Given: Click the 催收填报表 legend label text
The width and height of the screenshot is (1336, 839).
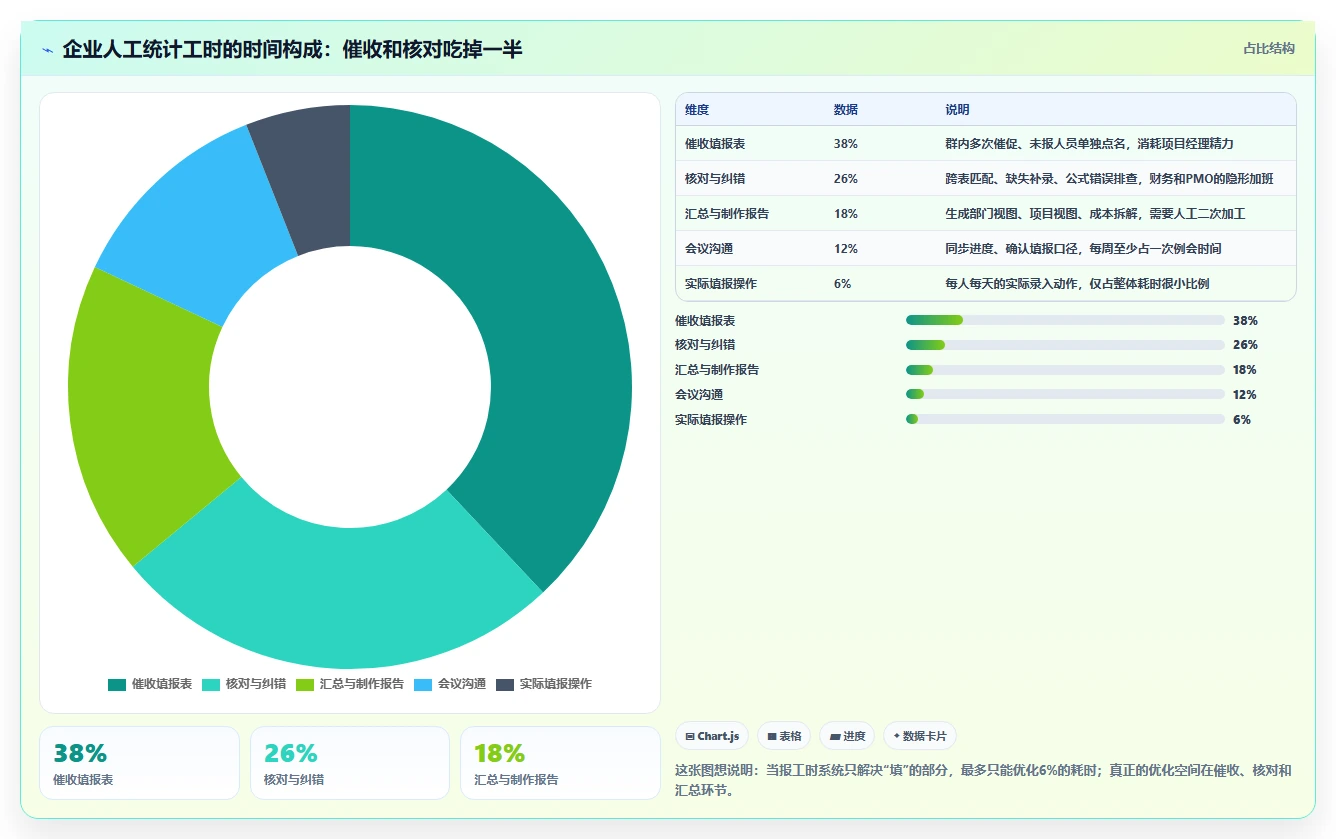Looking at the screenshot, I should (162, 684).
